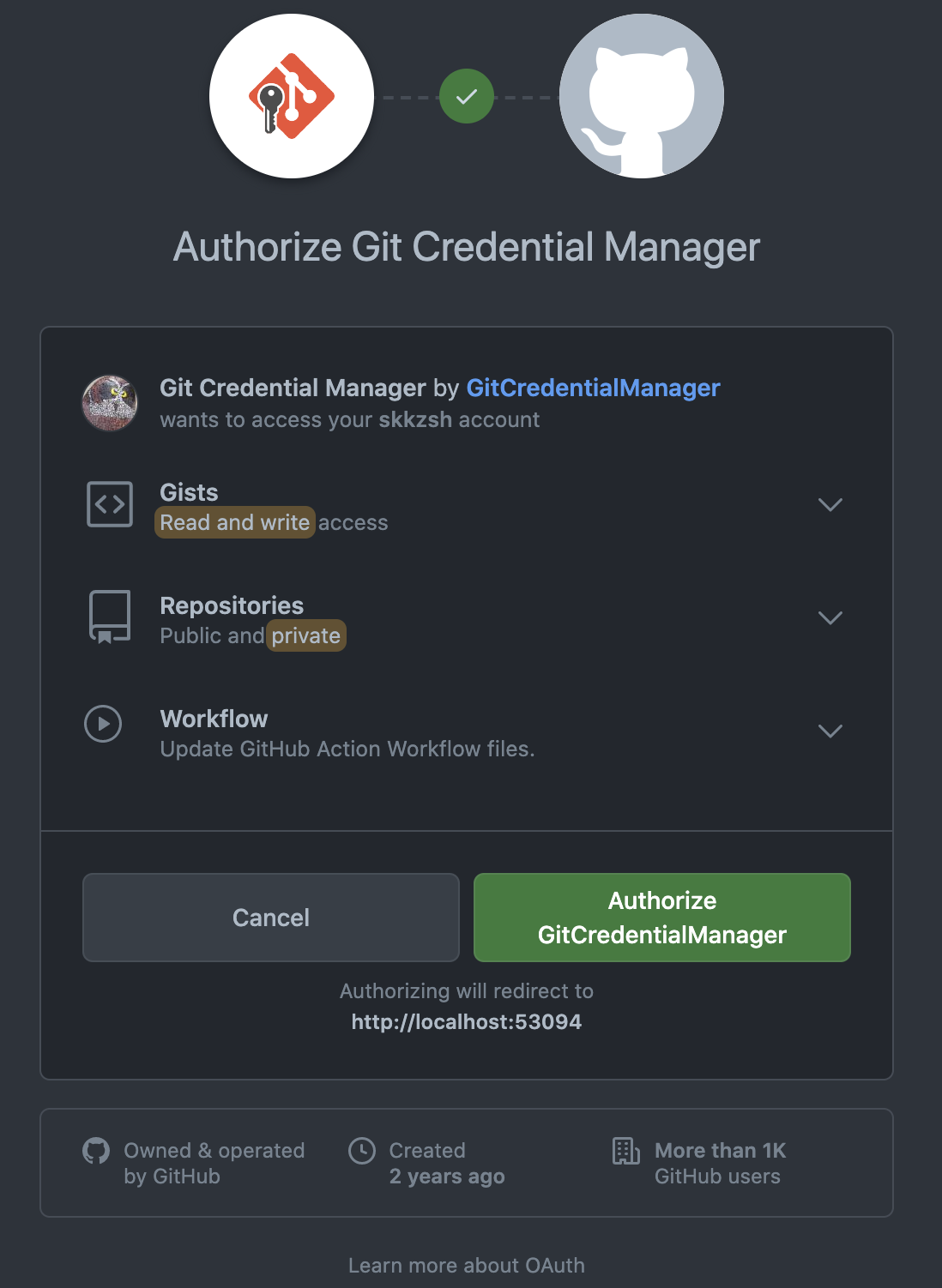Click the GitHub octocat icon

pos(641,96)
